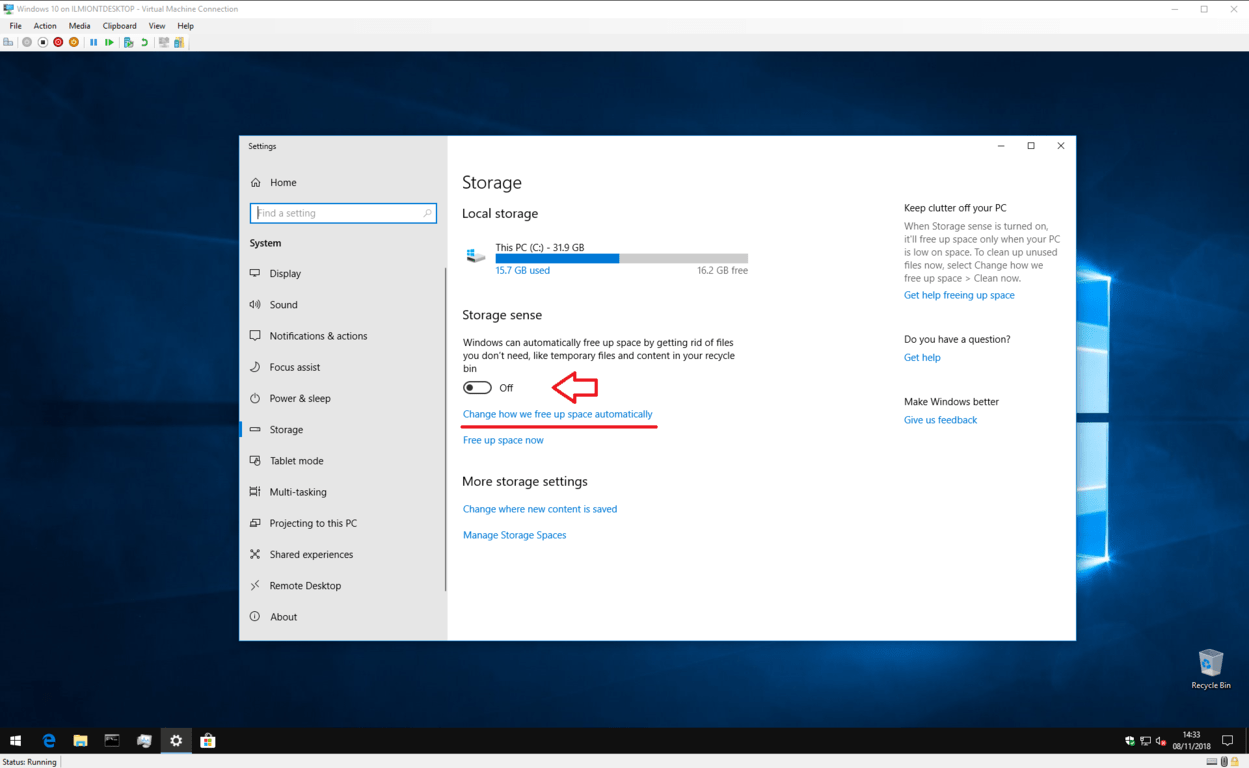Image resolution: width=1249 pixels, height=768 pixels.
Task: Open Change how we free up space automatically
Action: click(559, 413)
